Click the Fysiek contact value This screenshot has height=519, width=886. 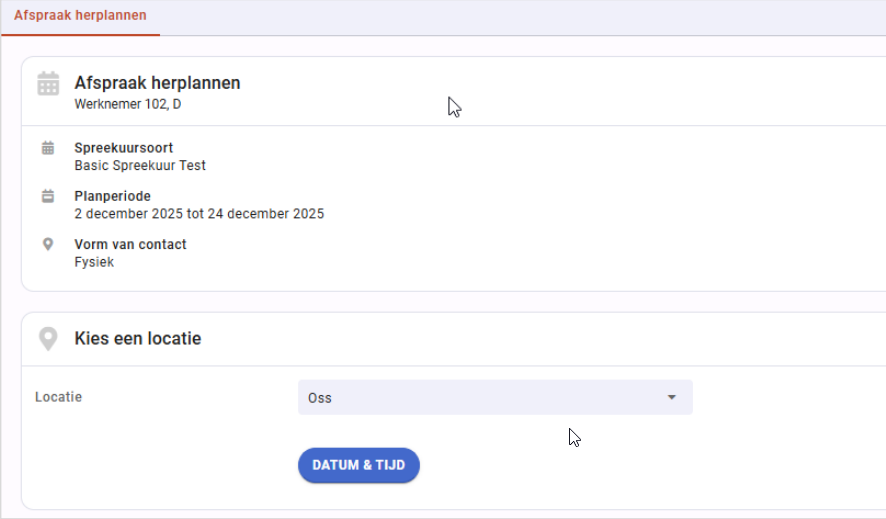coord(94,262)
